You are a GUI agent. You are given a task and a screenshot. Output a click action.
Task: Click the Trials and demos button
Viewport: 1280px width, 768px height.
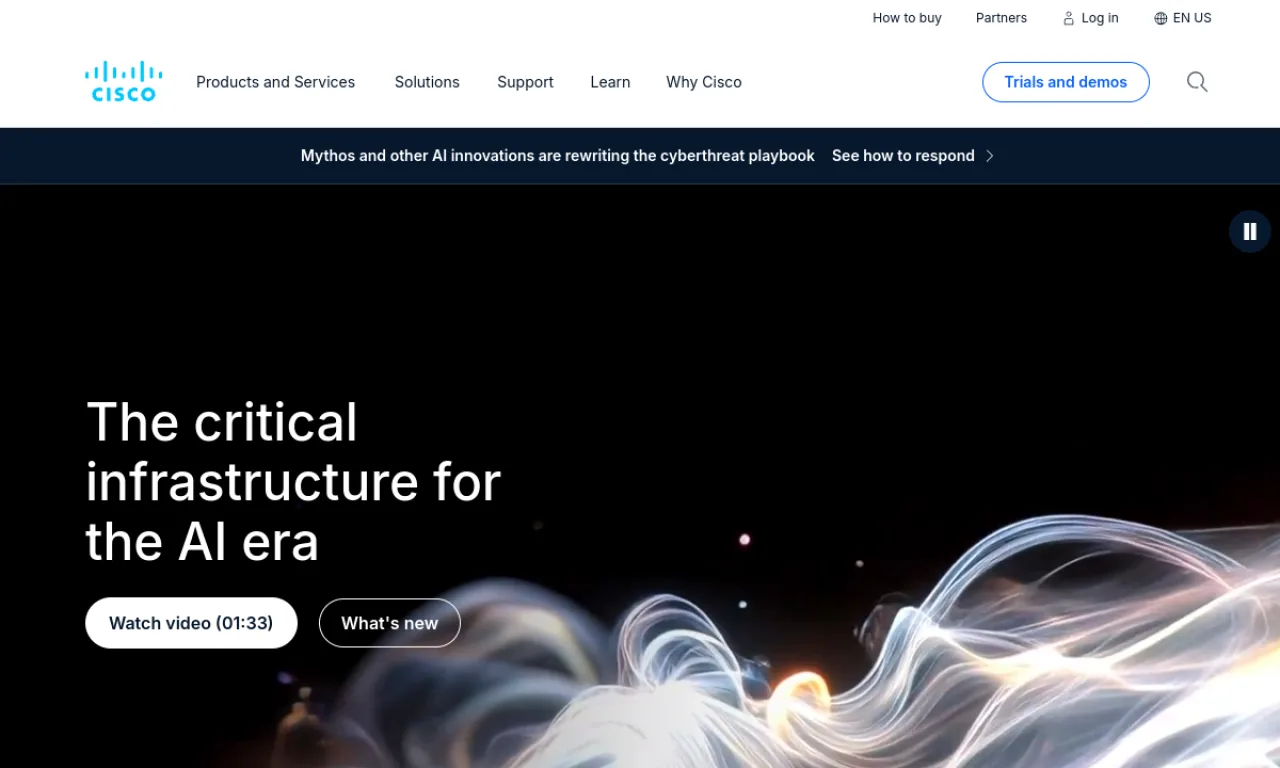click(x=1066, y=82)
